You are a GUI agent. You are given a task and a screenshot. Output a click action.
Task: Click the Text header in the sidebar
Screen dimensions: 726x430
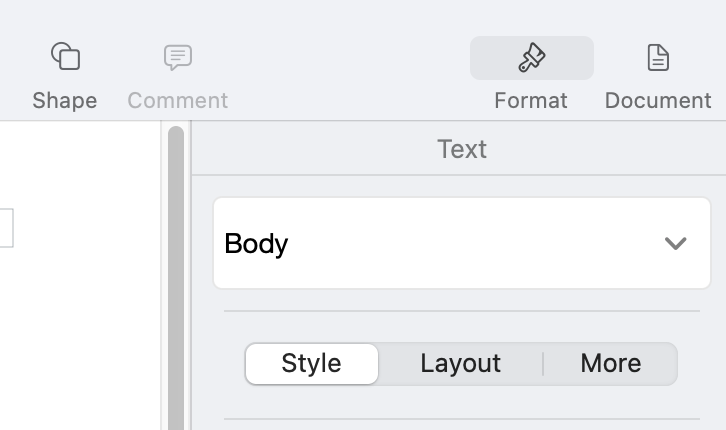(x=462, y=149)
